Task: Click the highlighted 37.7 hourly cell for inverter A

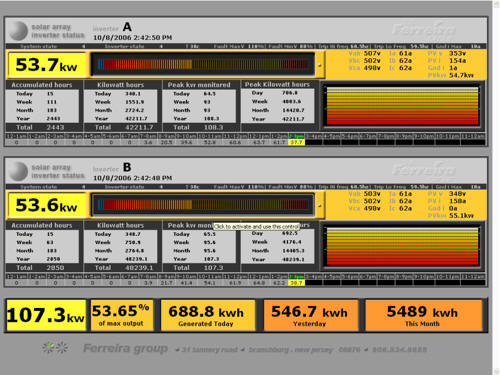Action: [296, 142]
